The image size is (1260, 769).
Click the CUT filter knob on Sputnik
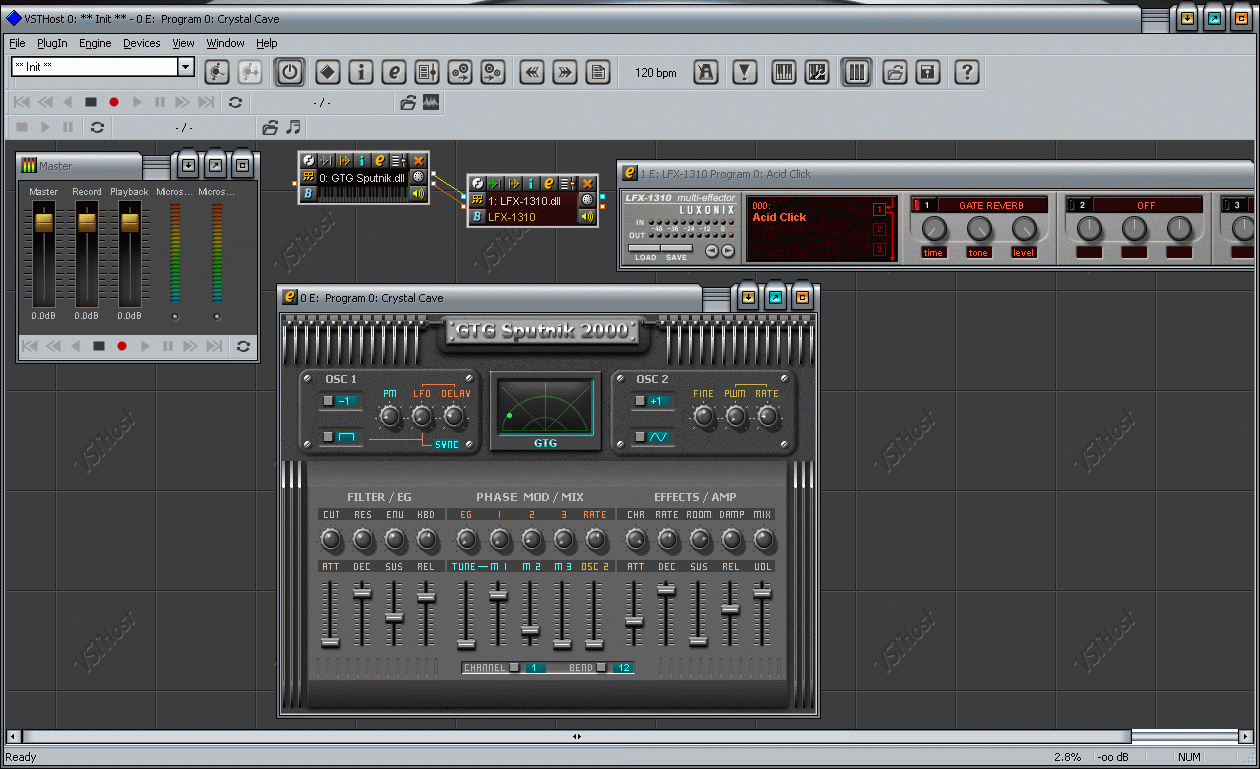click(x=331, y=541)
